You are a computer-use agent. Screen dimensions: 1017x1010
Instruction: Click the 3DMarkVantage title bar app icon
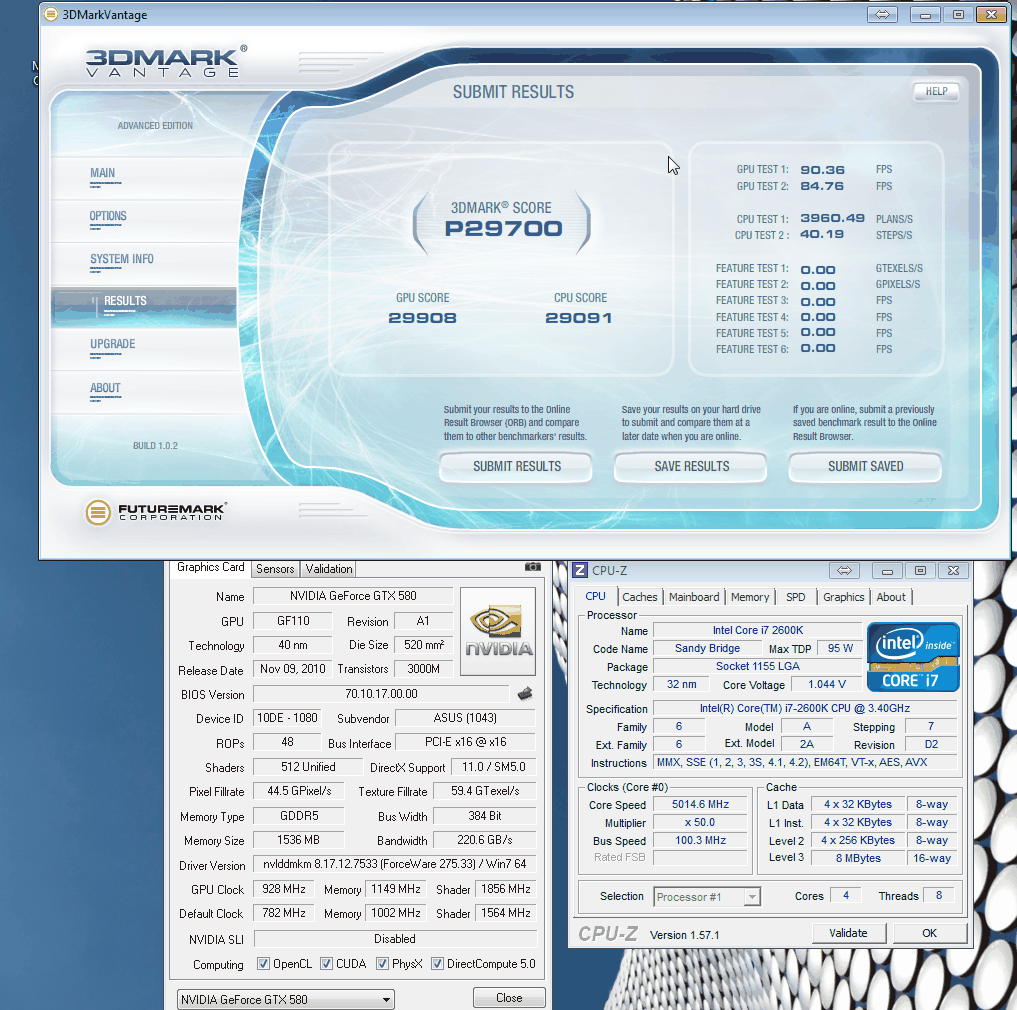click(x=51, y=14)
